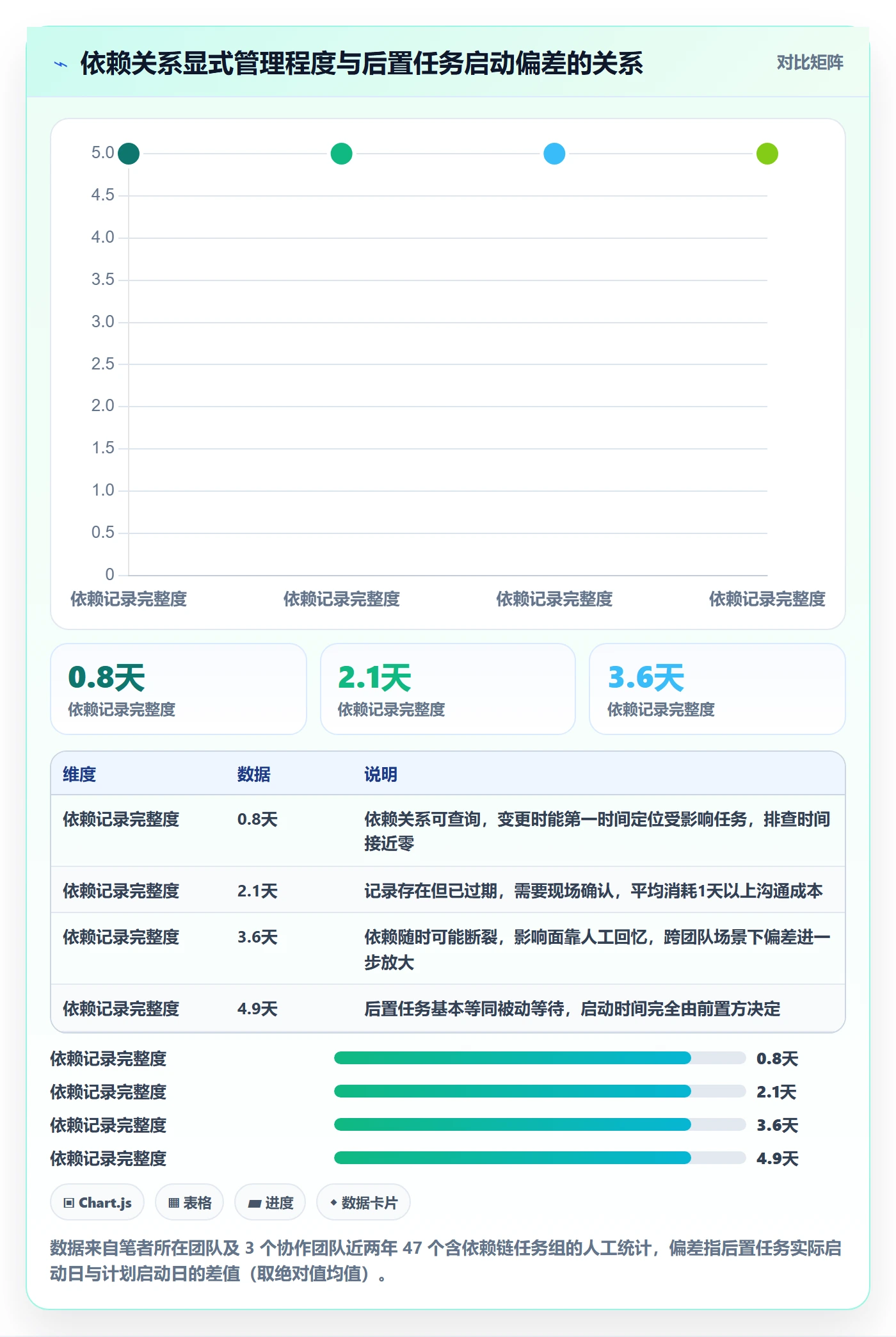The height and width of the screenshot is (1337, 896).
Task: Click the 数据 column header
Action: (254, 774)
